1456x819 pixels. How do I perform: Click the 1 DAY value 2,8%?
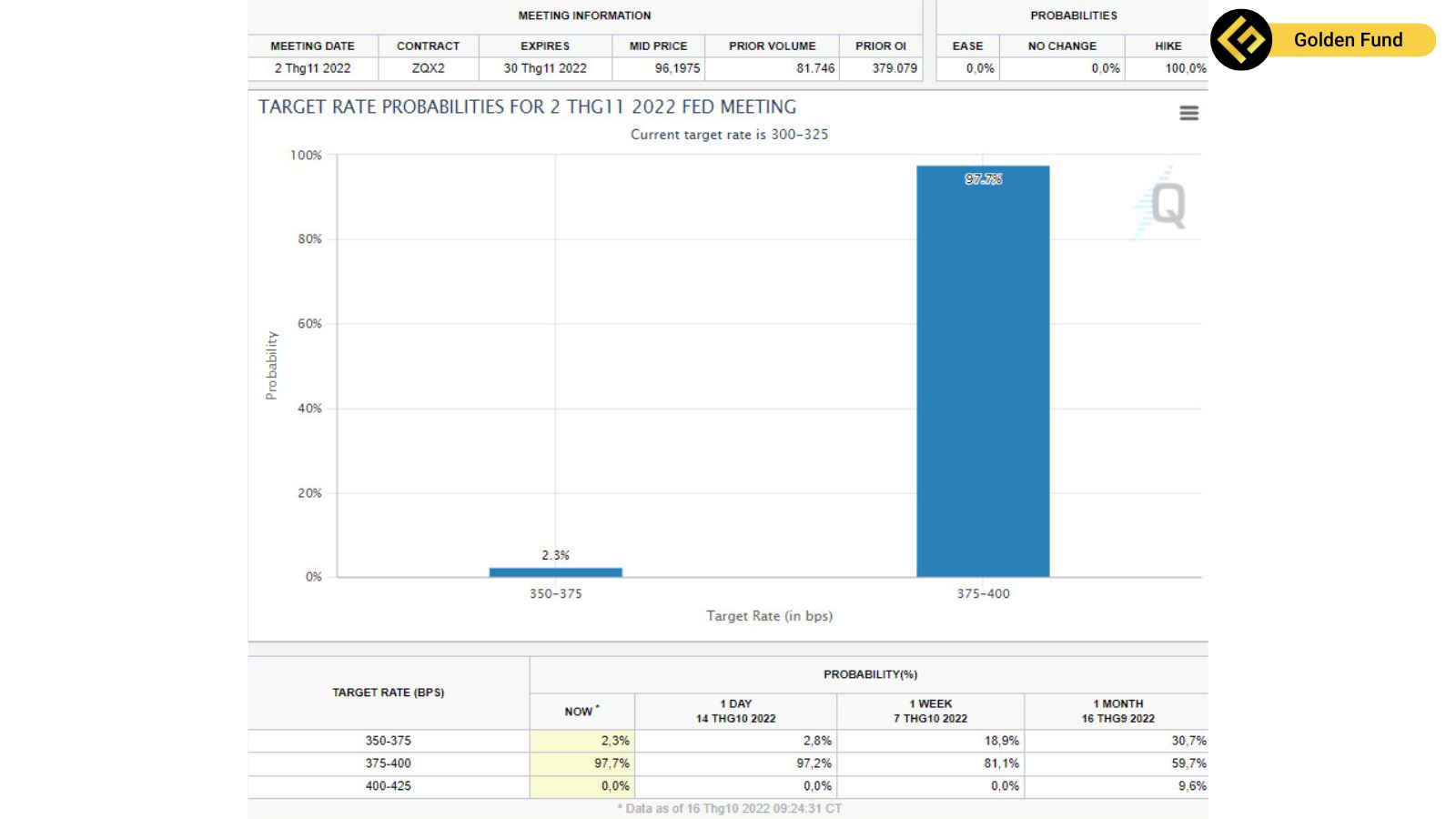coord(817,741)
